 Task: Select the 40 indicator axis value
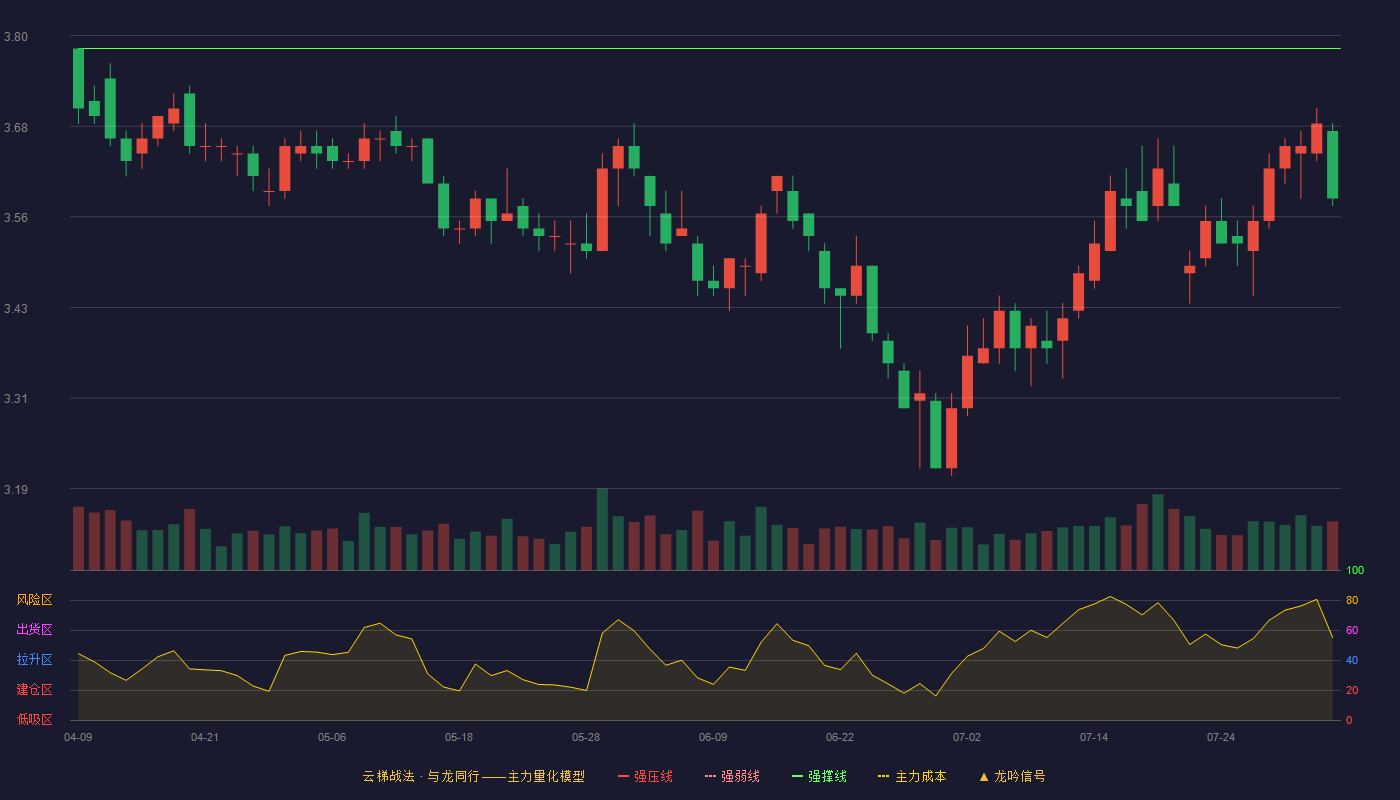pos(1352,660)
